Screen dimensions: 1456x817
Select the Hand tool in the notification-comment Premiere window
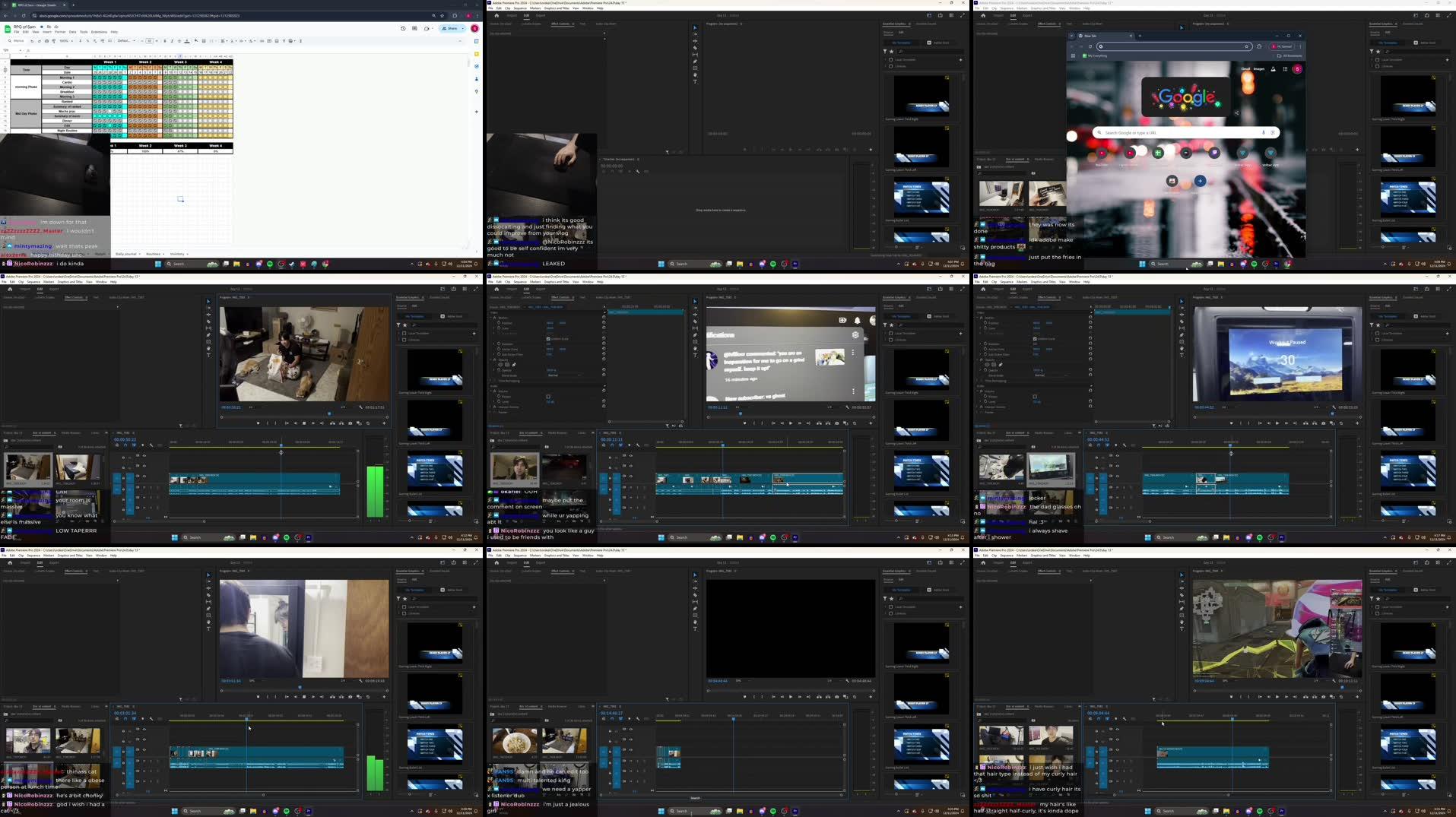pyautogui.click(x=695, y=348)
